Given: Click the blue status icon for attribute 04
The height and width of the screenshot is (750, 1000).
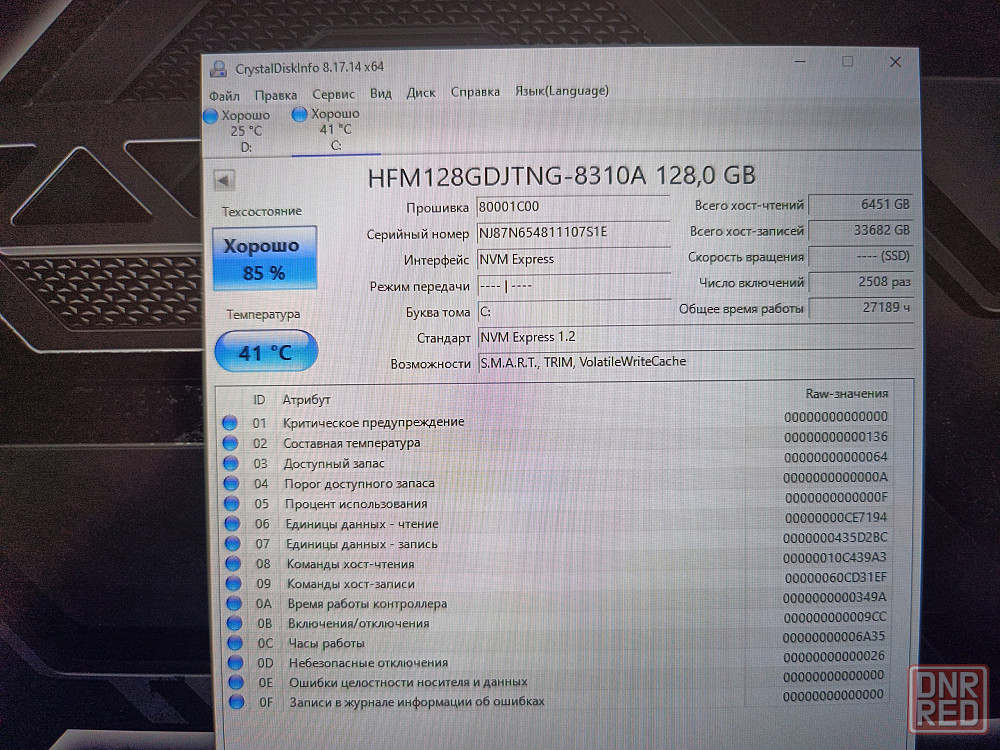Looking at the screenshot, I should pos(231,483).
